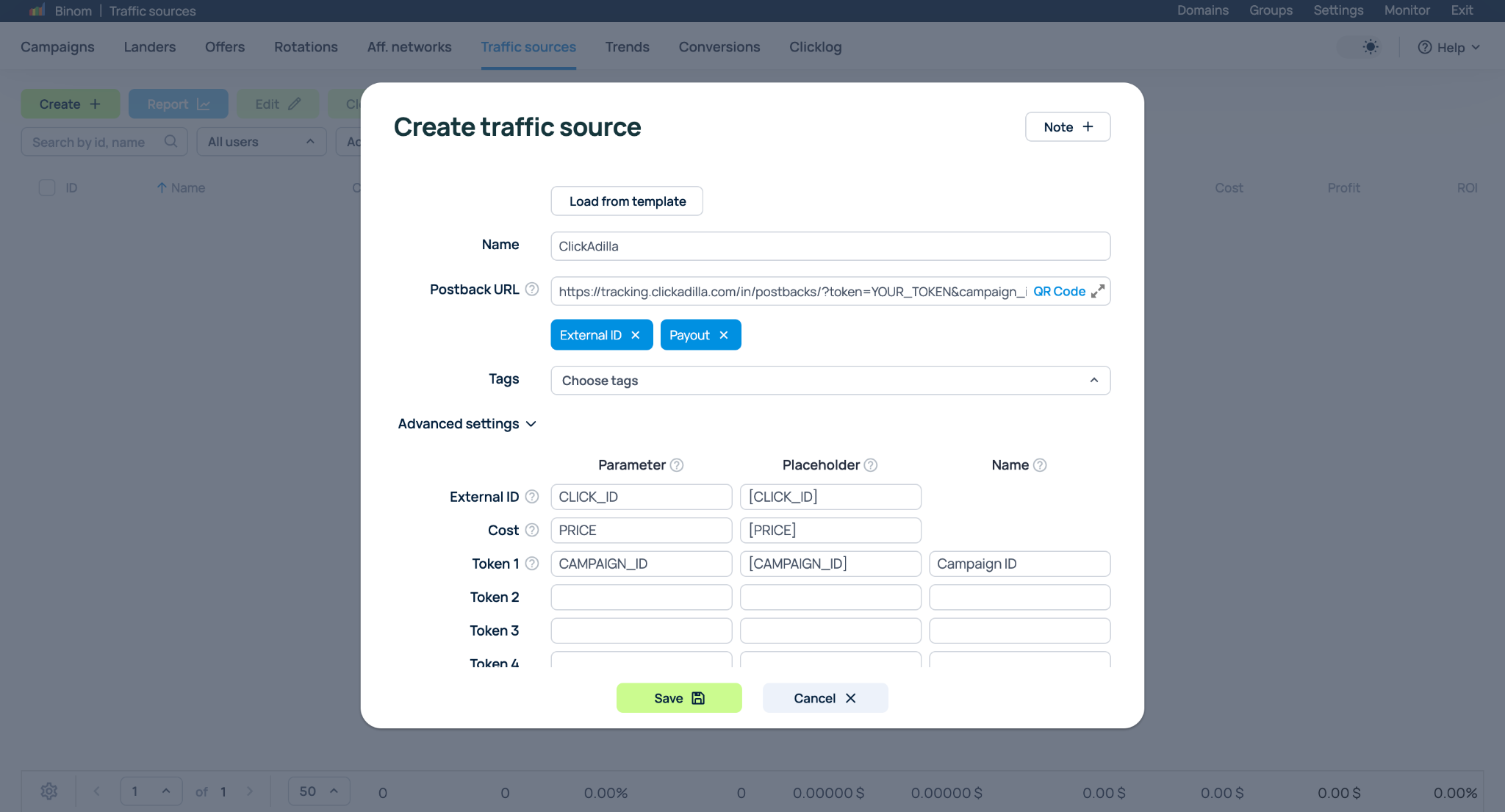Click the Placeholder column help icon
Viewport: 1505px width, 812px height.
point(871,465)
